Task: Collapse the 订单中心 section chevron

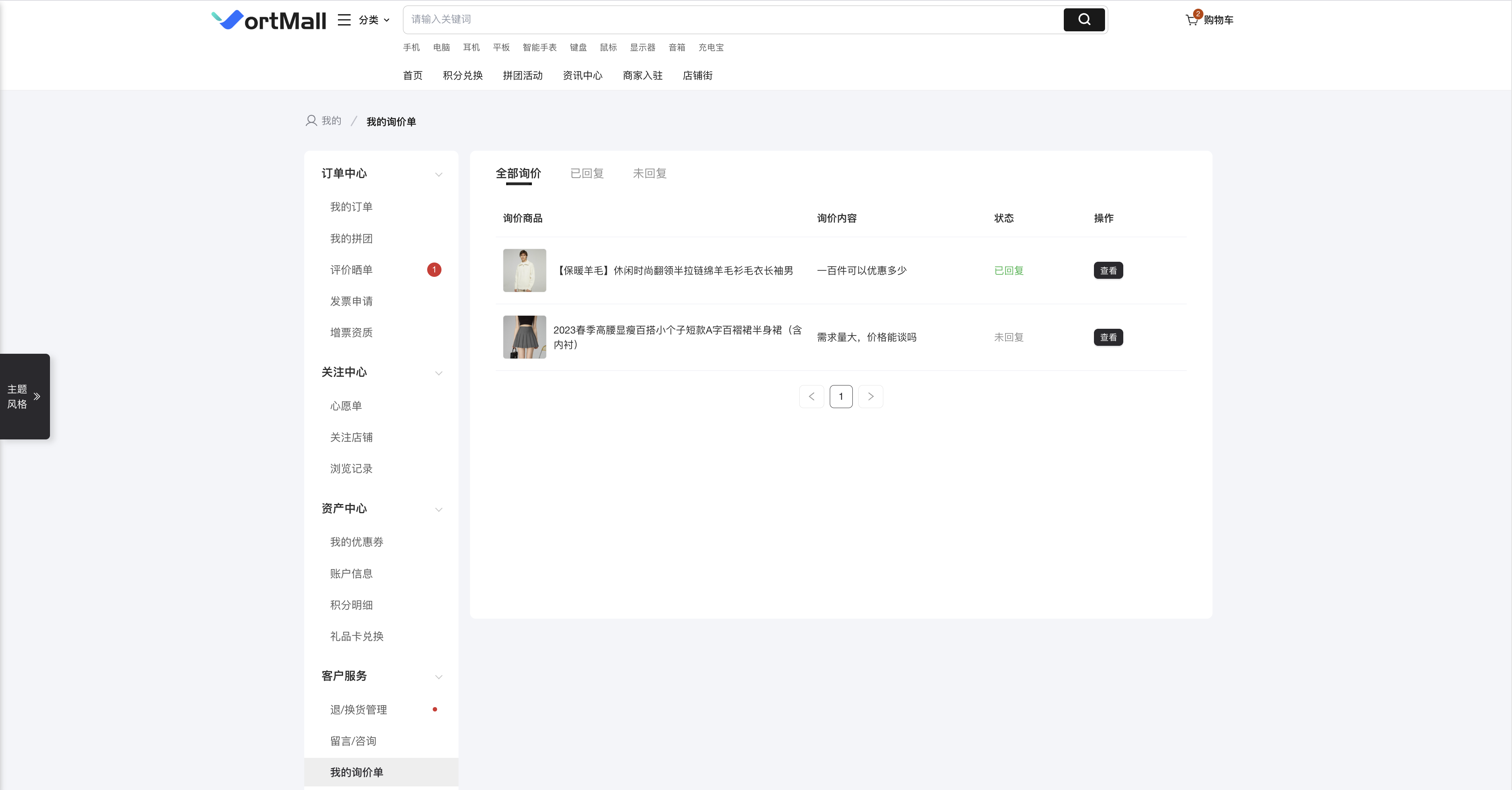Action: 438,174
